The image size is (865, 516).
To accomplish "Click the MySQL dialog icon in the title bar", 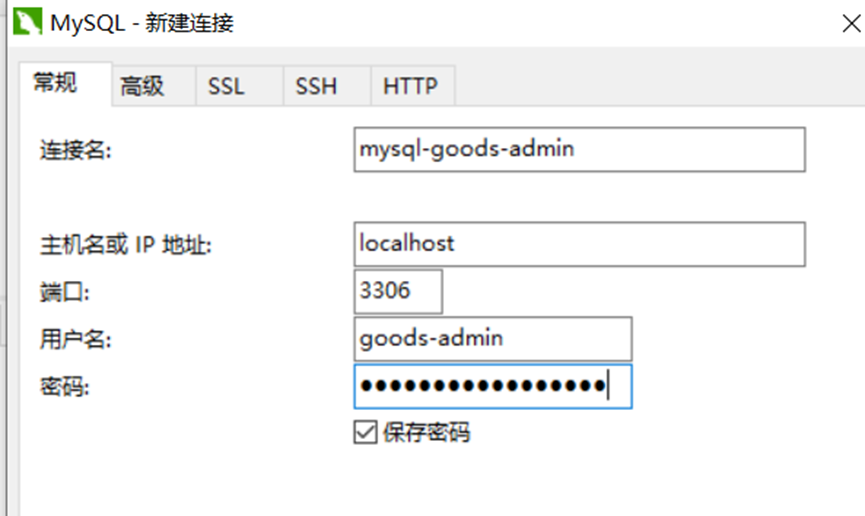I will click(x=28, y=22).
